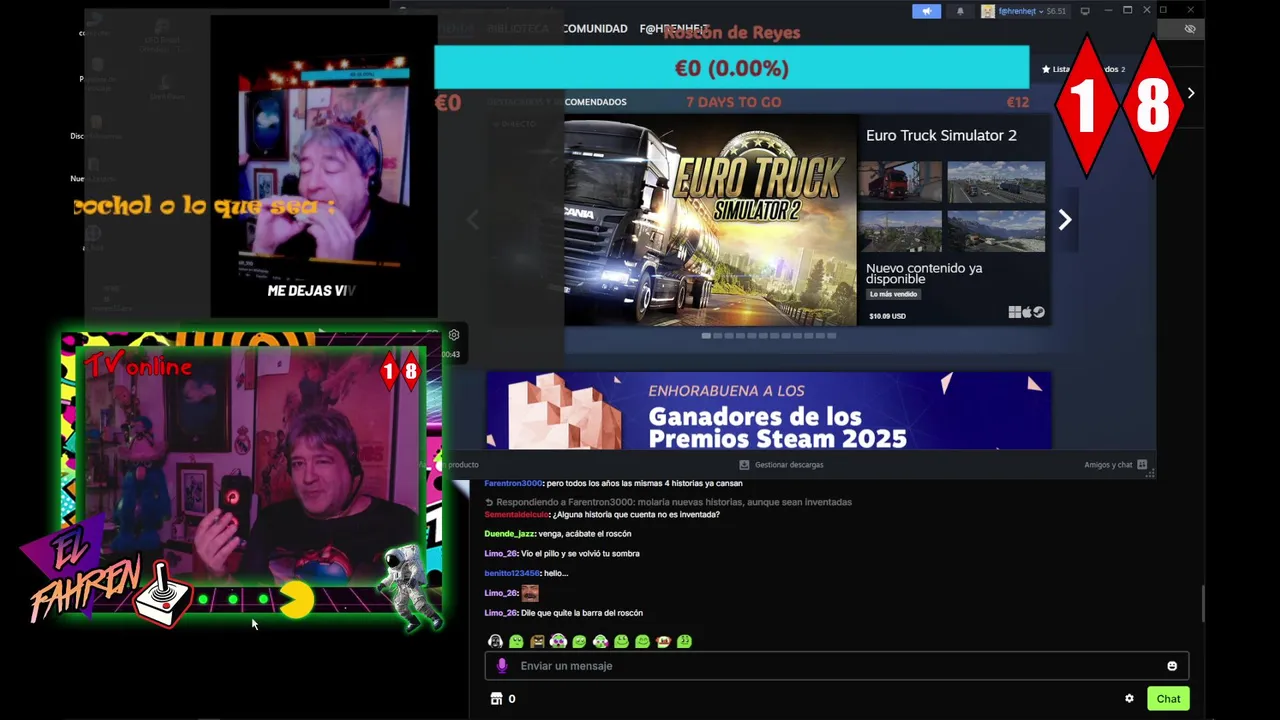View the bottom-left screenshot thumbnail
This screenshot has height=720, width=1280.
[900, 231]
